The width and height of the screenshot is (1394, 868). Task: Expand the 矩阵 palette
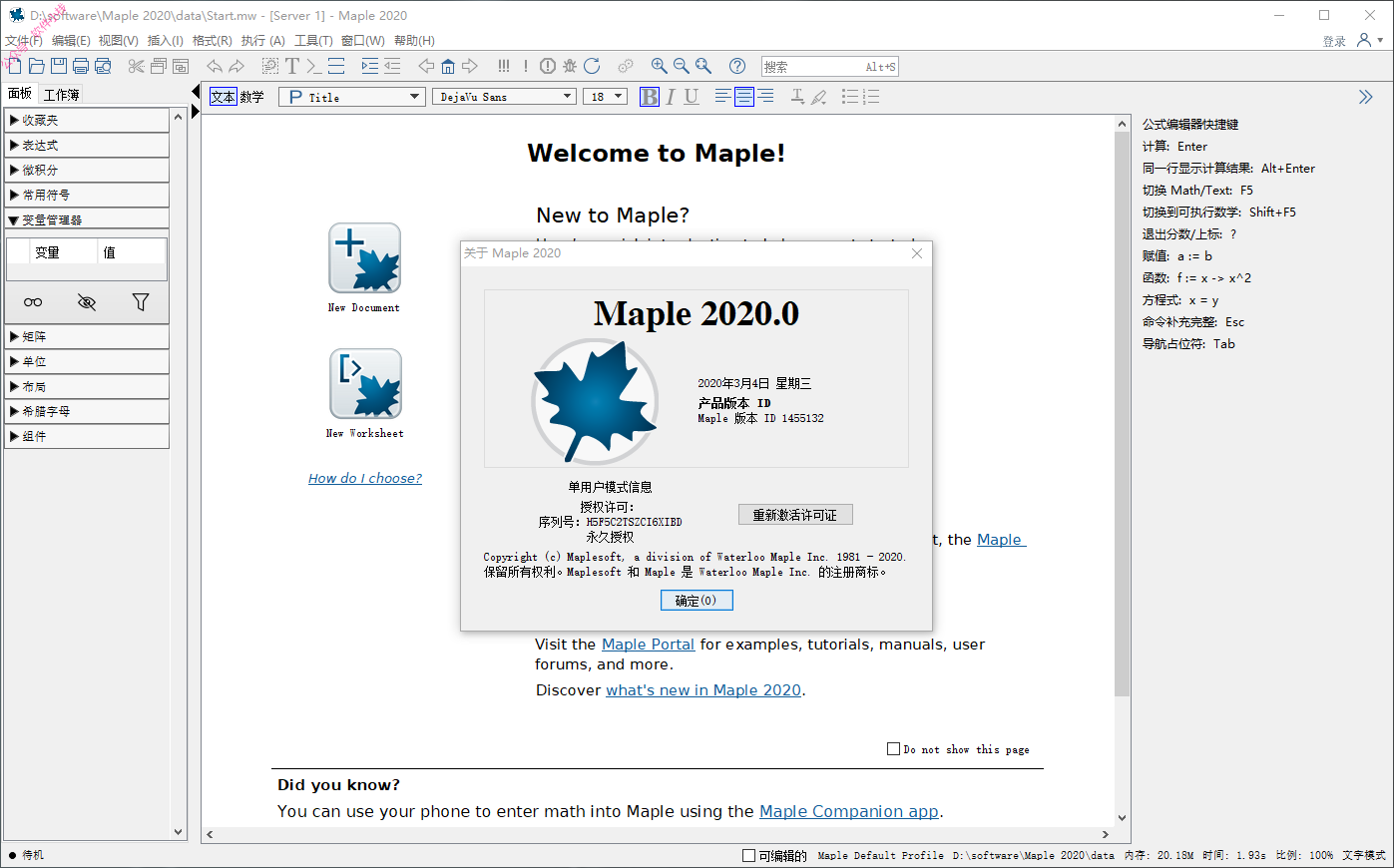(x=87, y=336)
